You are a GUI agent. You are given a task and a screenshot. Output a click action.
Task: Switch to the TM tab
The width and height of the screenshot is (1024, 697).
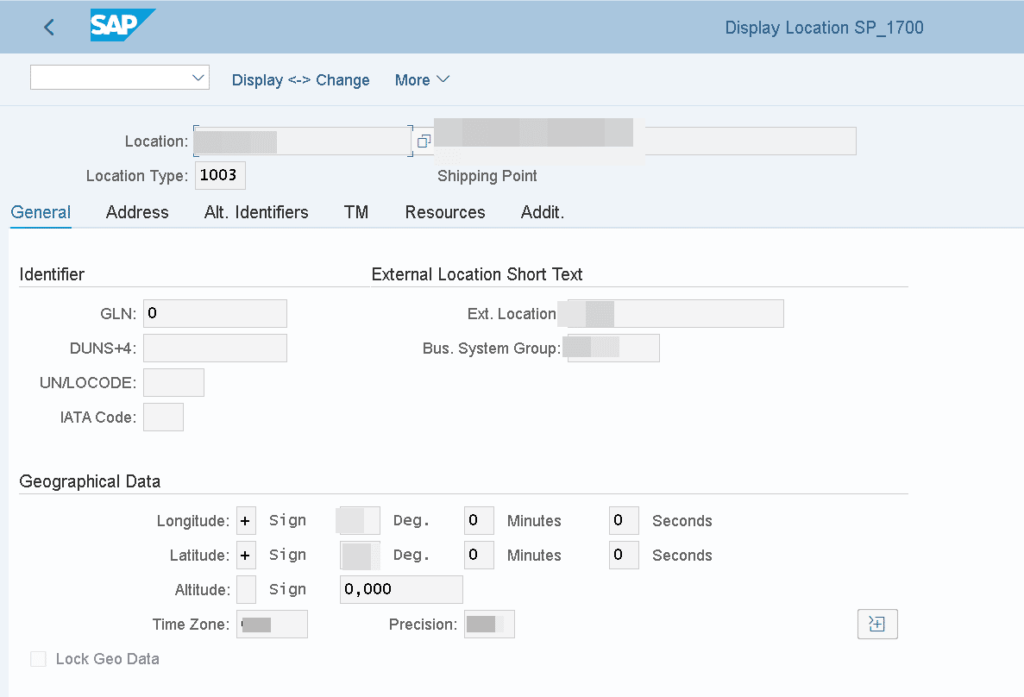coord(356,212)
